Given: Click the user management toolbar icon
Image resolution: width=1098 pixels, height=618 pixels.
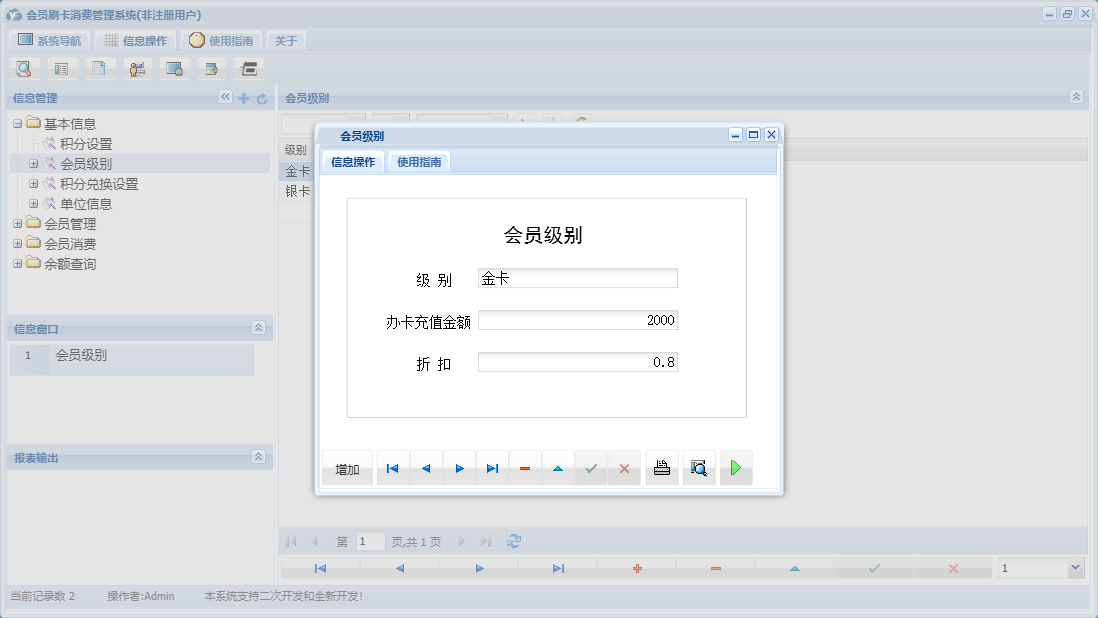Looking at the screenshot, I should (137, 68).
